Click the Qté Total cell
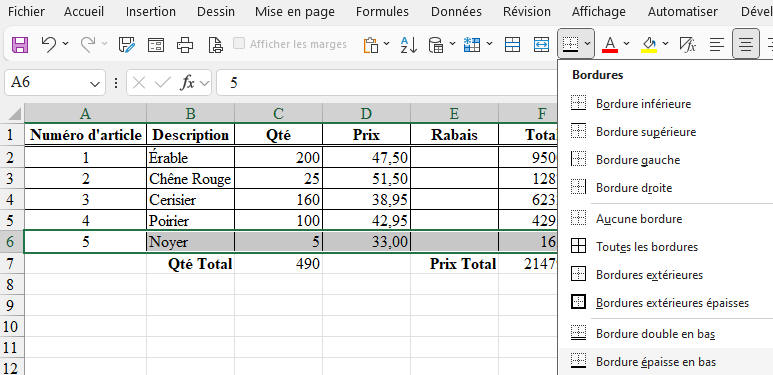The width and height of the screenshot is (773, 375). [x=190, y=264]
